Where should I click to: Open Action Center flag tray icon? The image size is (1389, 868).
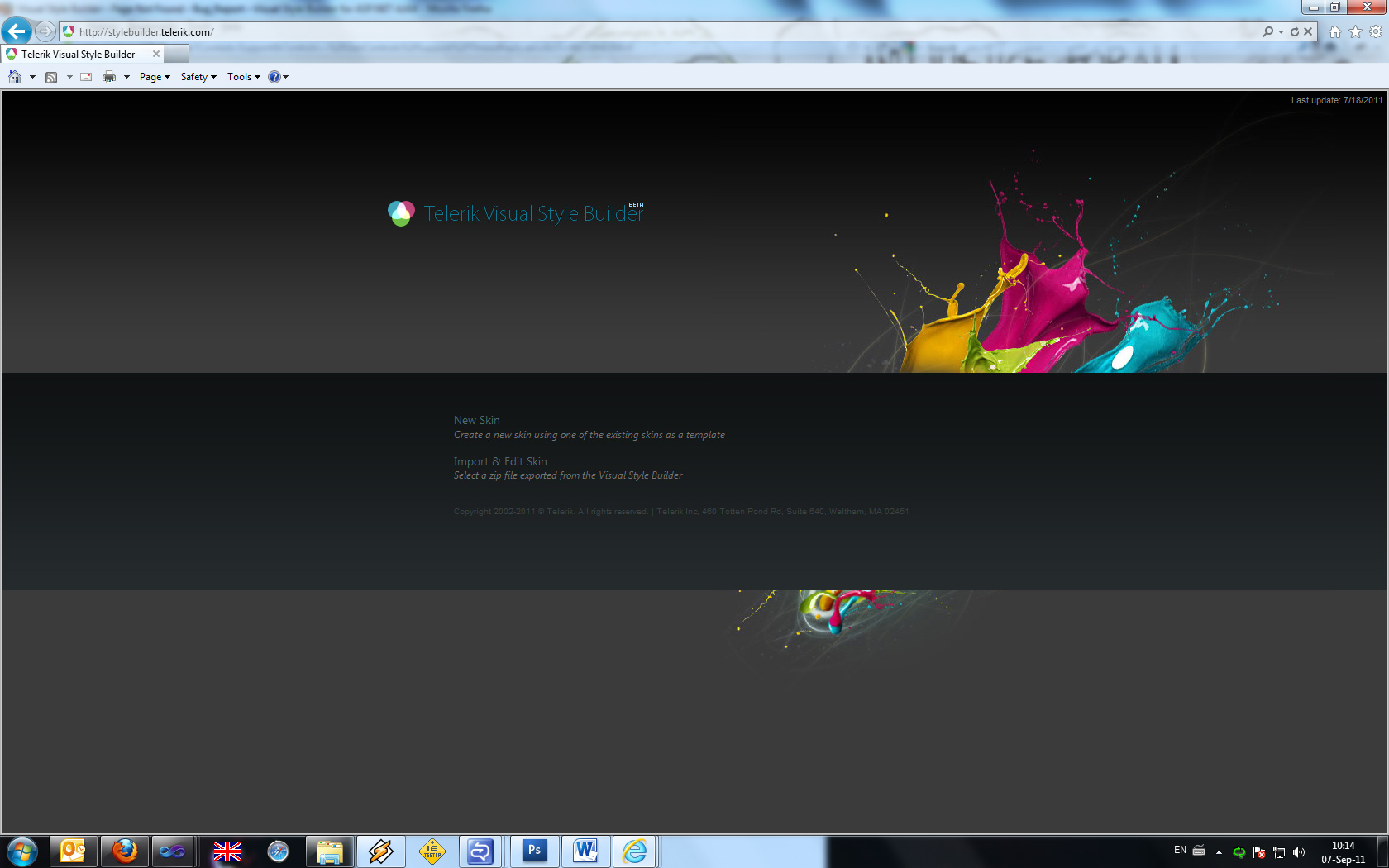coord(1259,852)
